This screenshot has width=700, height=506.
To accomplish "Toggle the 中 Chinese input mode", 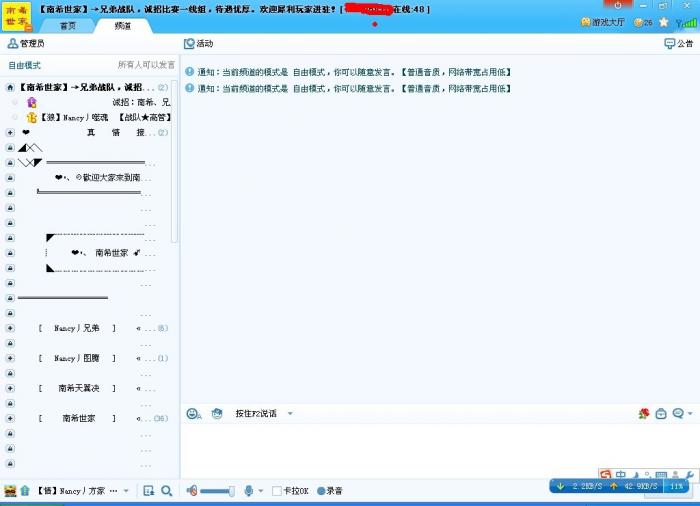I will (621, 475).
